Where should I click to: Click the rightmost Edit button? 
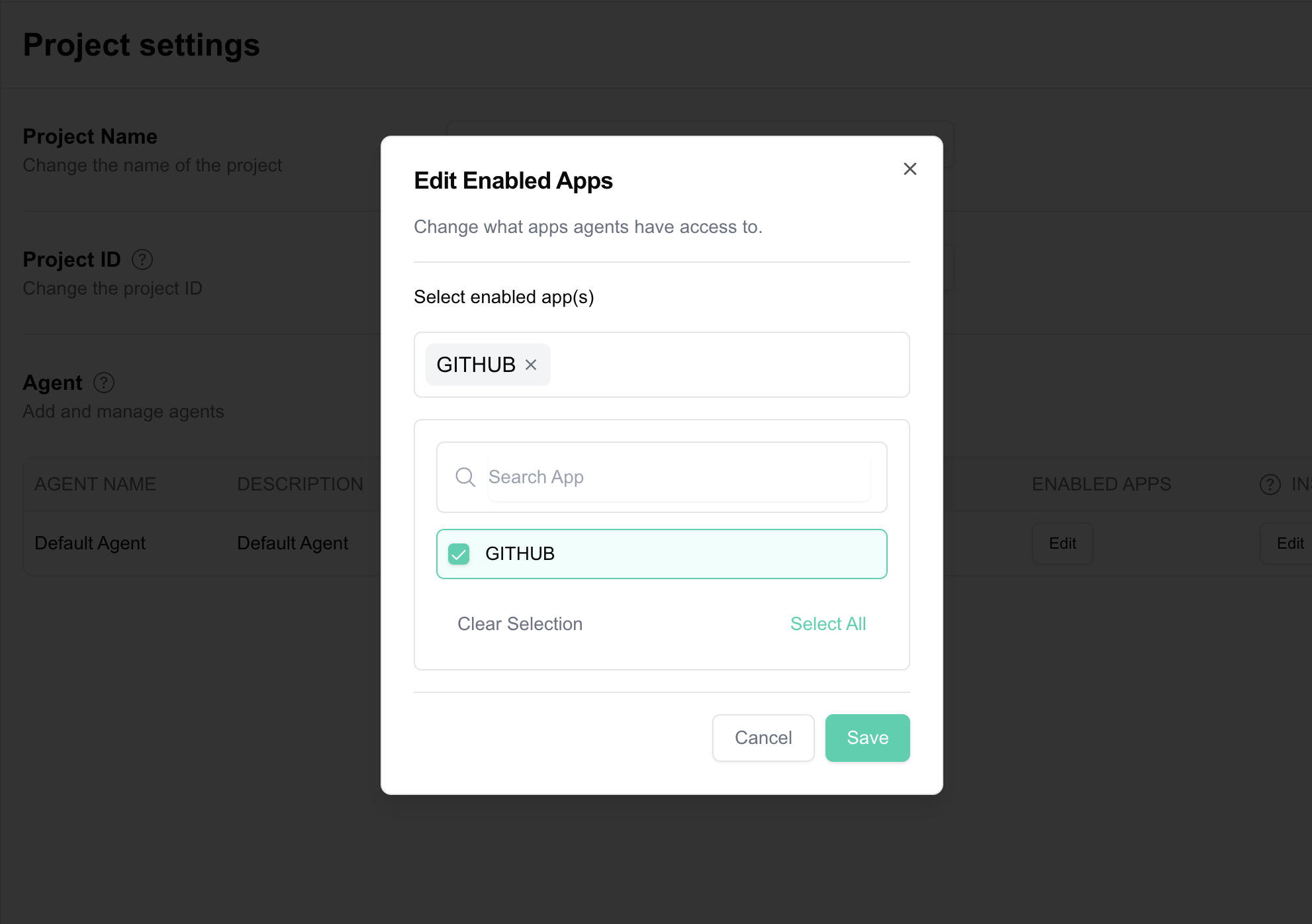tap(1289, 543)
